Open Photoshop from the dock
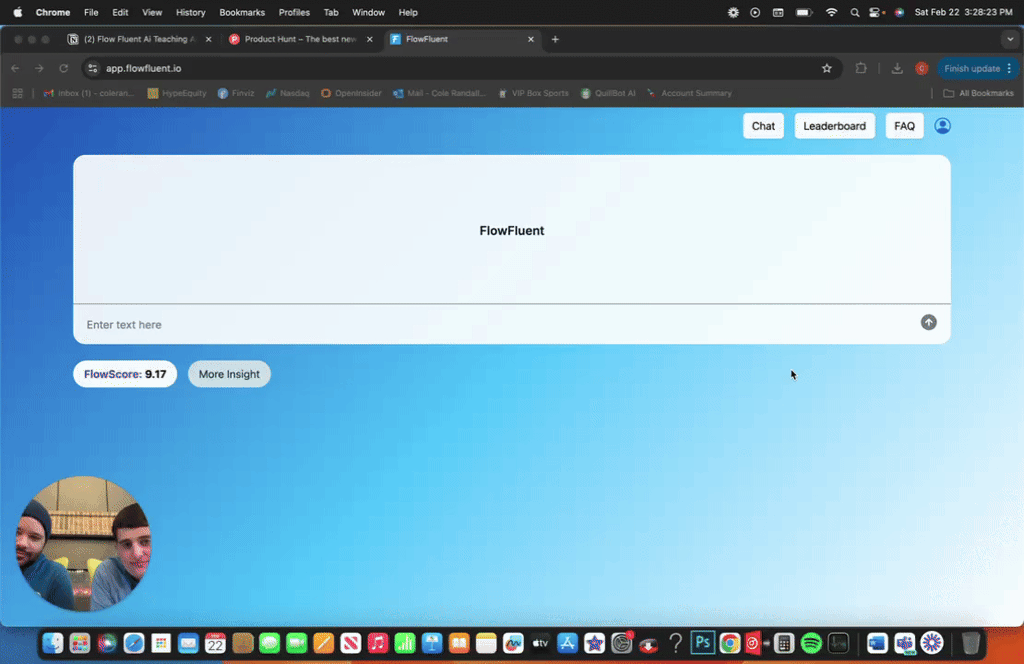Screen dimensions: 1024x664 pyautogui.click(x=702, y=643)
